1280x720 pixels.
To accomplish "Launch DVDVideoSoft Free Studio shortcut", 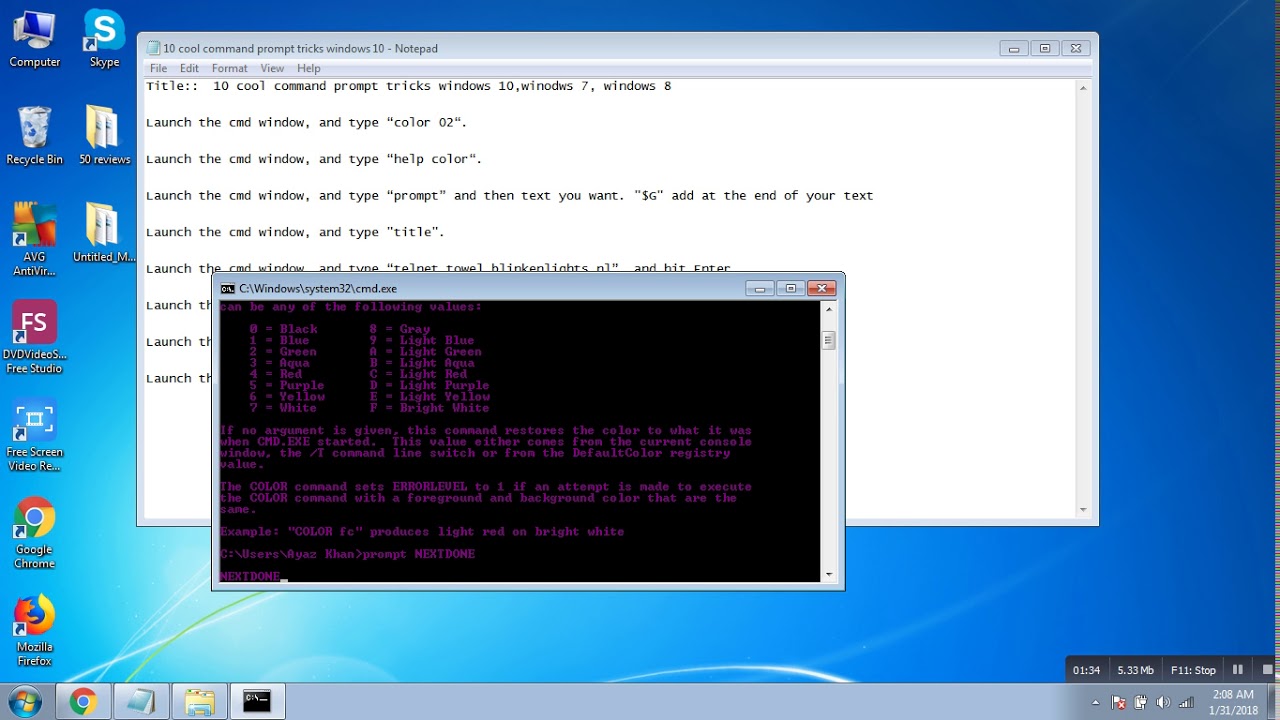I will pos(34,337).
